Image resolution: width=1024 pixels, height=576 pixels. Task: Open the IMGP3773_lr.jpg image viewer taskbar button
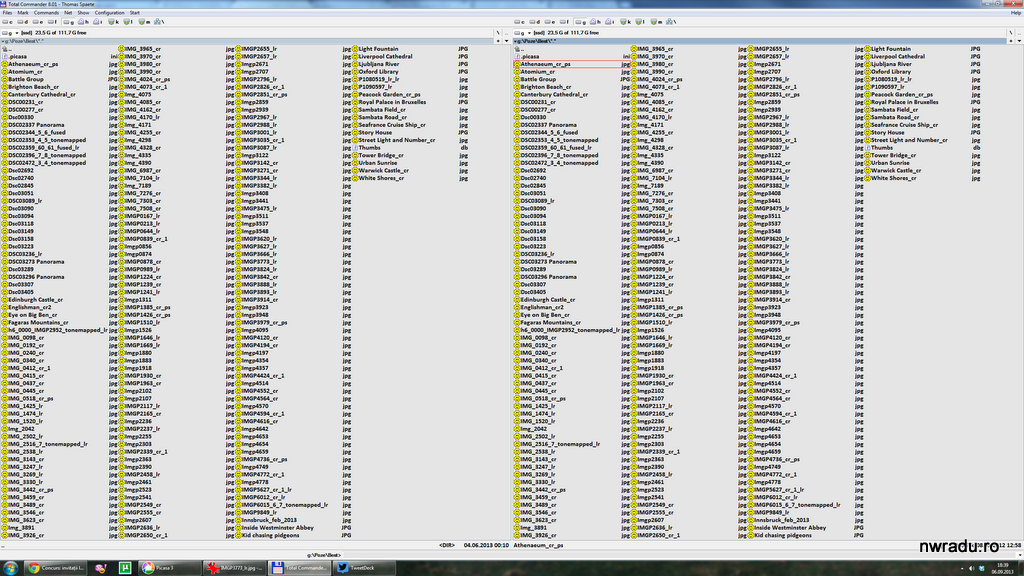[234, 568]
